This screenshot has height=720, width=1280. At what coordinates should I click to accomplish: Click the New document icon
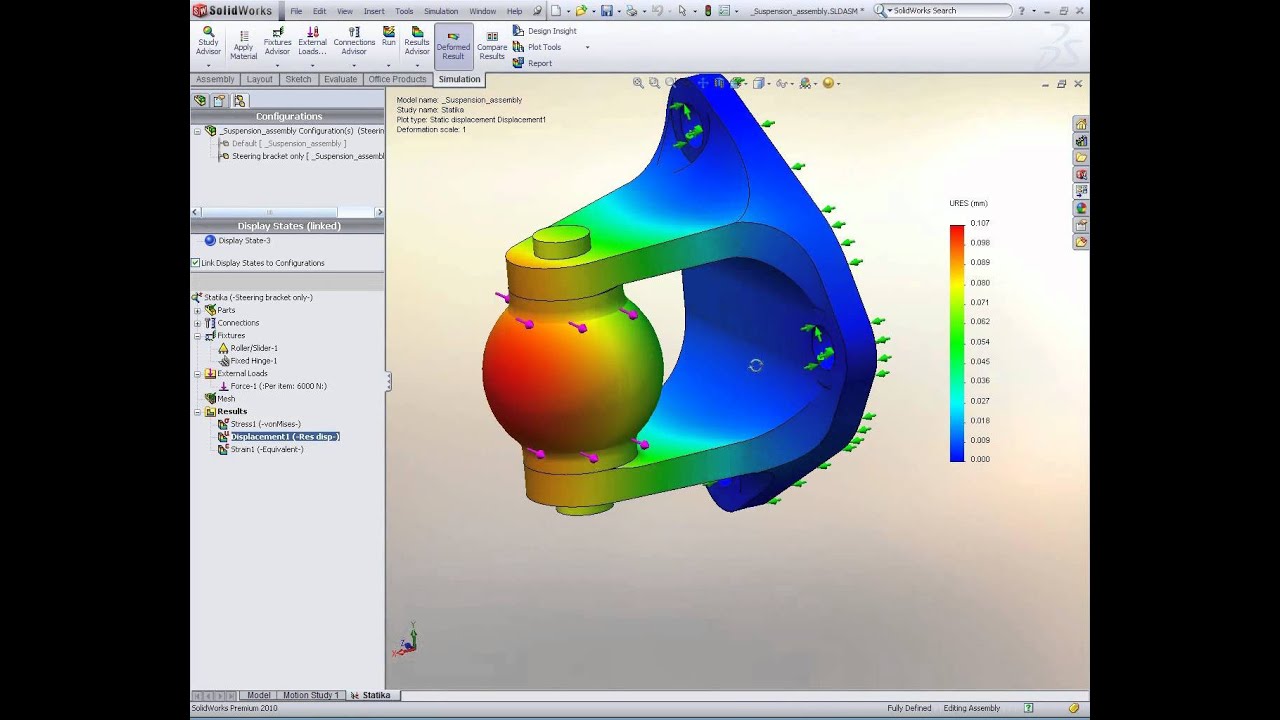tap(556, 11)
